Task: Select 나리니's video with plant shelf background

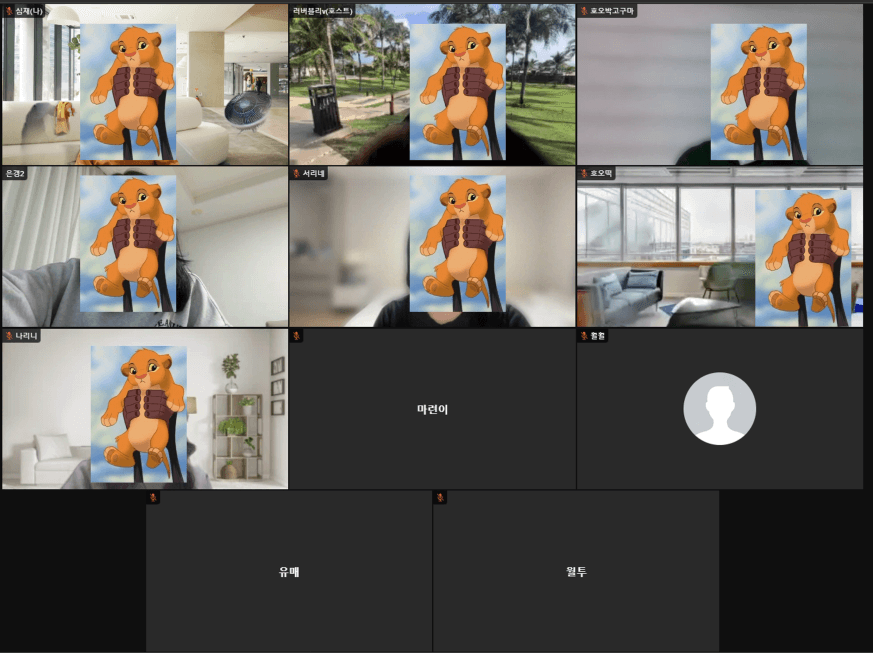Action: [x=145, y=409]
